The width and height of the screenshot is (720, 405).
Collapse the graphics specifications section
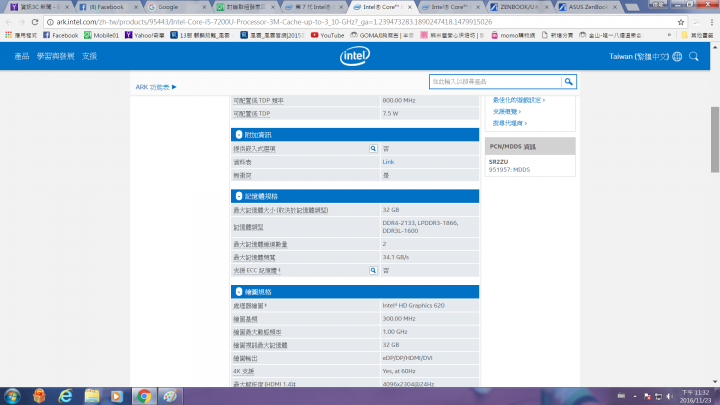(239, 292)
